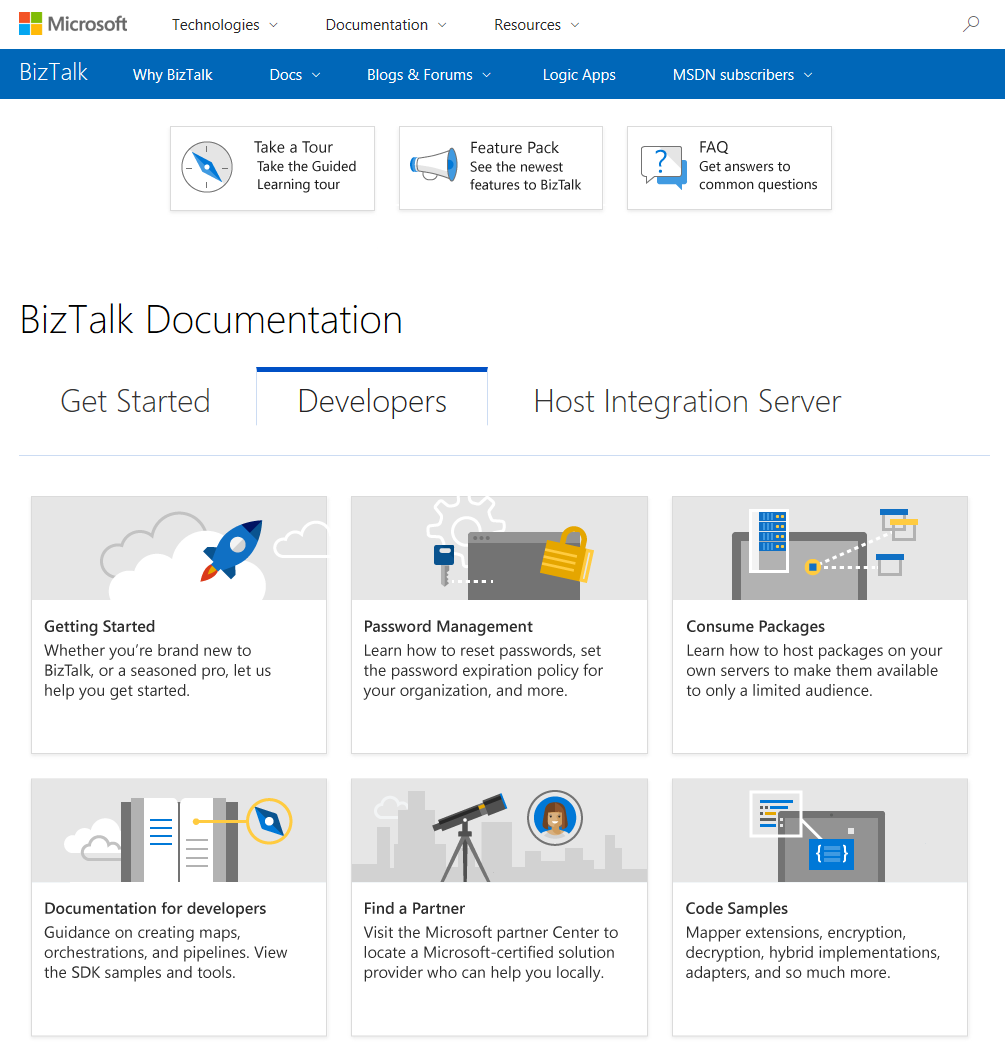The height and width of the screenshot is (1052, 1005).
Task: Click 'Learn how to host packages' description
Action: click(x=814, y=670)
